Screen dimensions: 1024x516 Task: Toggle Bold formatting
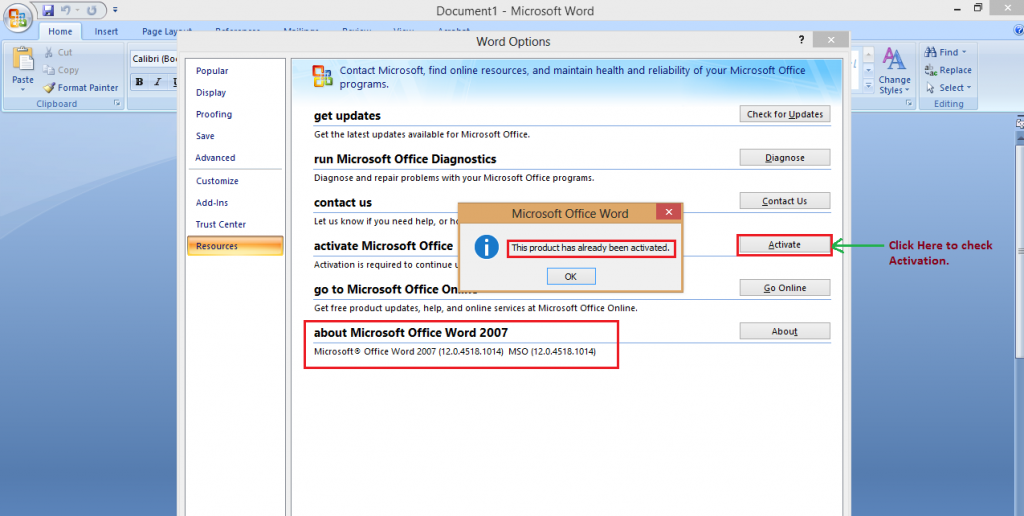click(x=139, y=82)
